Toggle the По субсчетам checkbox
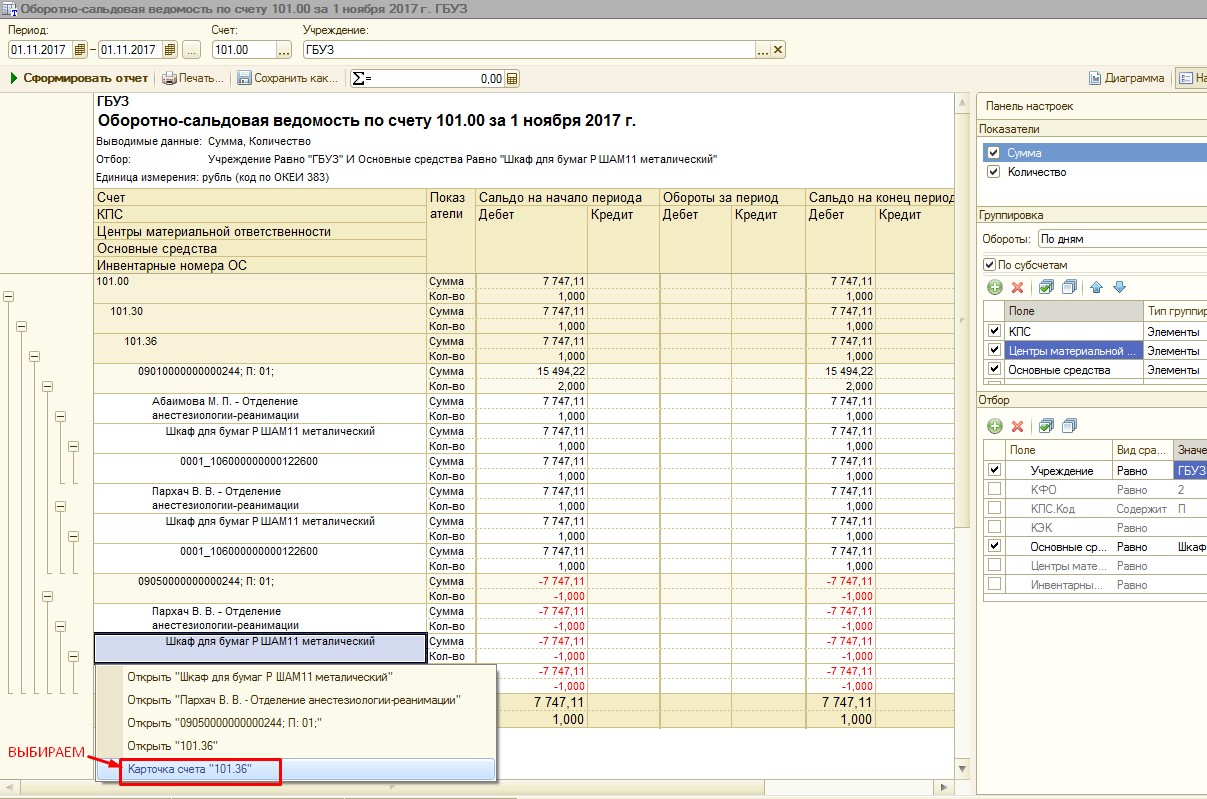Screen dimensions: 1207x799 tap(991, 265)
